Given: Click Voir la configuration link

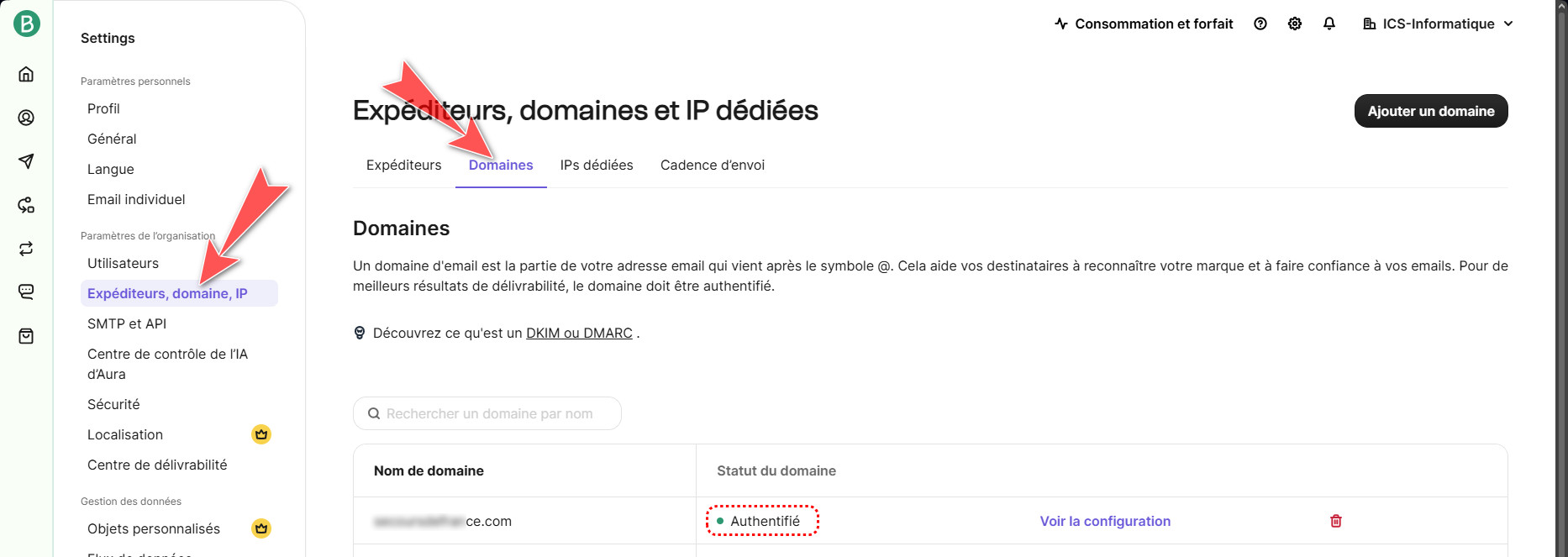Looking at the screenshot, I should coord(1105,521).
